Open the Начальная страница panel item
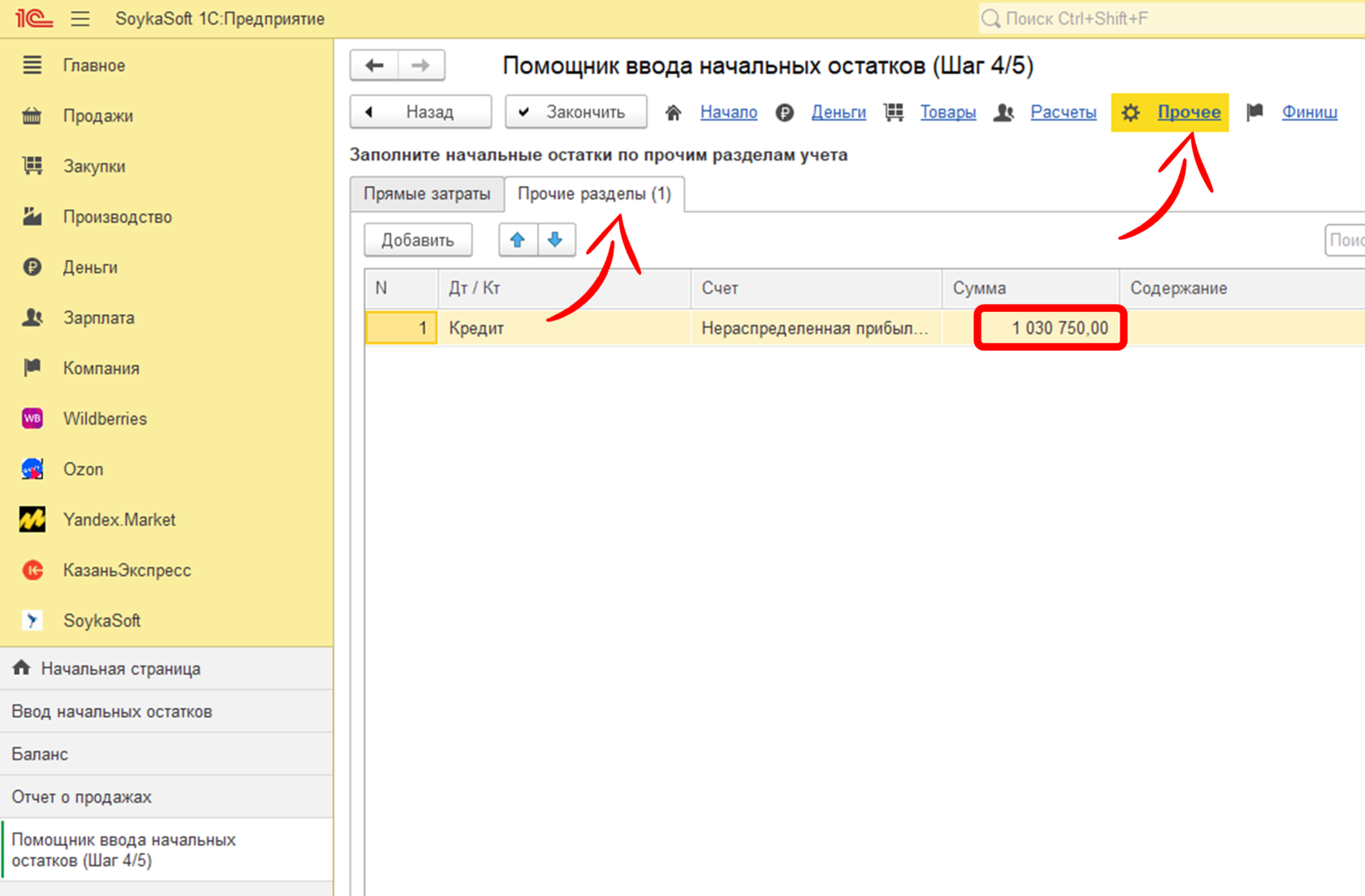This screenshot has height=896, width=1365. tap(167, 669)
